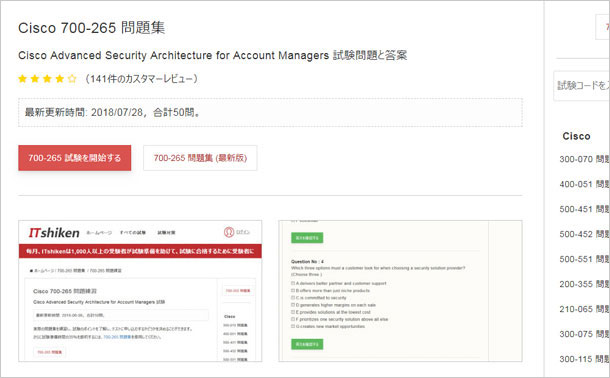Open the 700-265 問題集 (最新版) button

coord(200,158)
